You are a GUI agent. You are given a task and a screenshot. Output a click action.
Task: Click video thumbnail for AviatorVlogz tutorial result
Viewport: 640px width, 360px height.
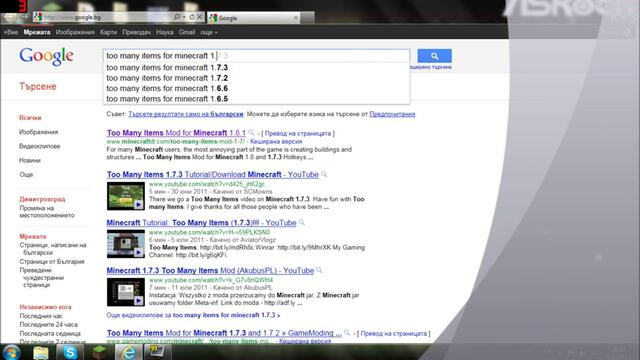tap(126, 244)
